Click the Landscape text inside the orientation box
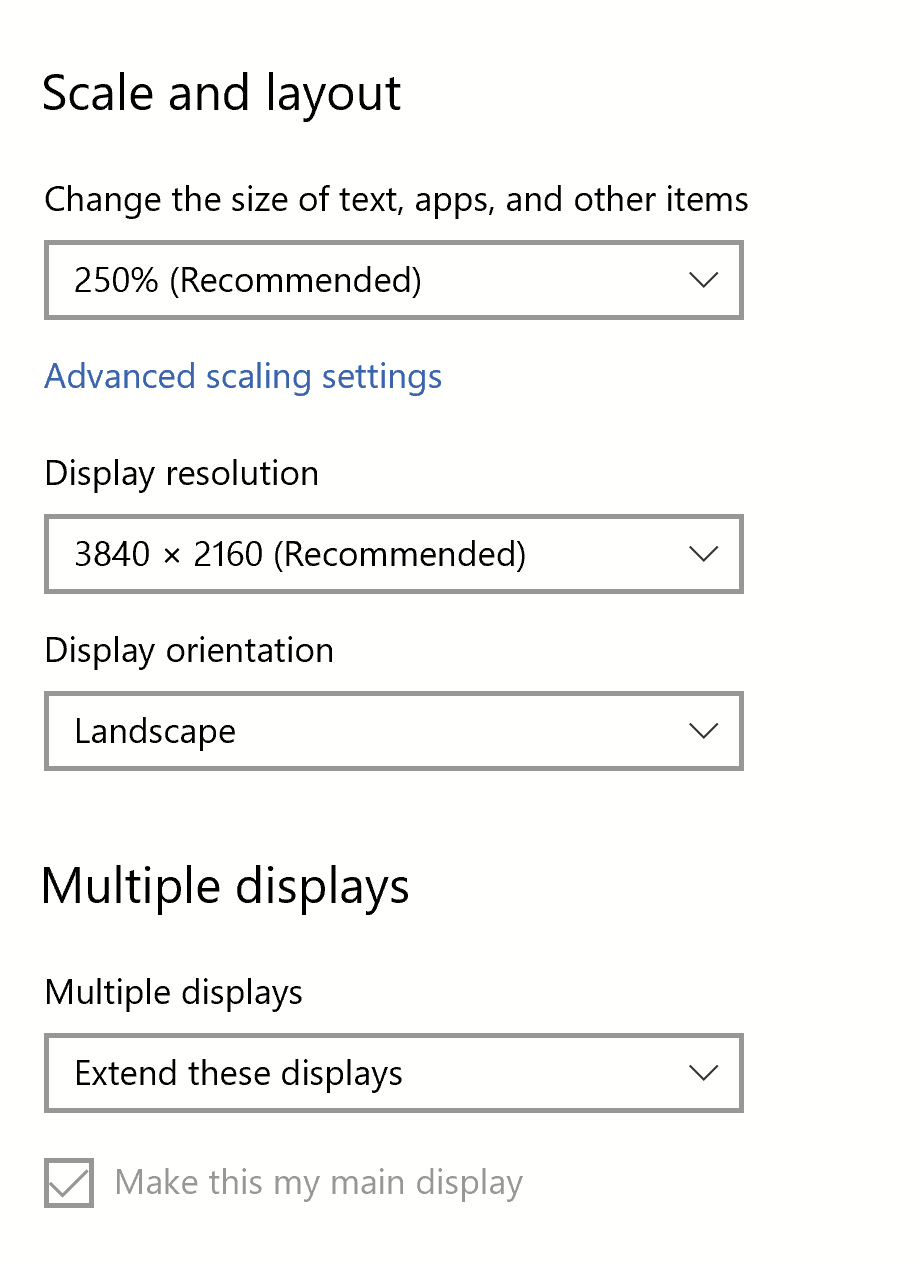Screen dimensions: 920x1264 coord(155,732)
